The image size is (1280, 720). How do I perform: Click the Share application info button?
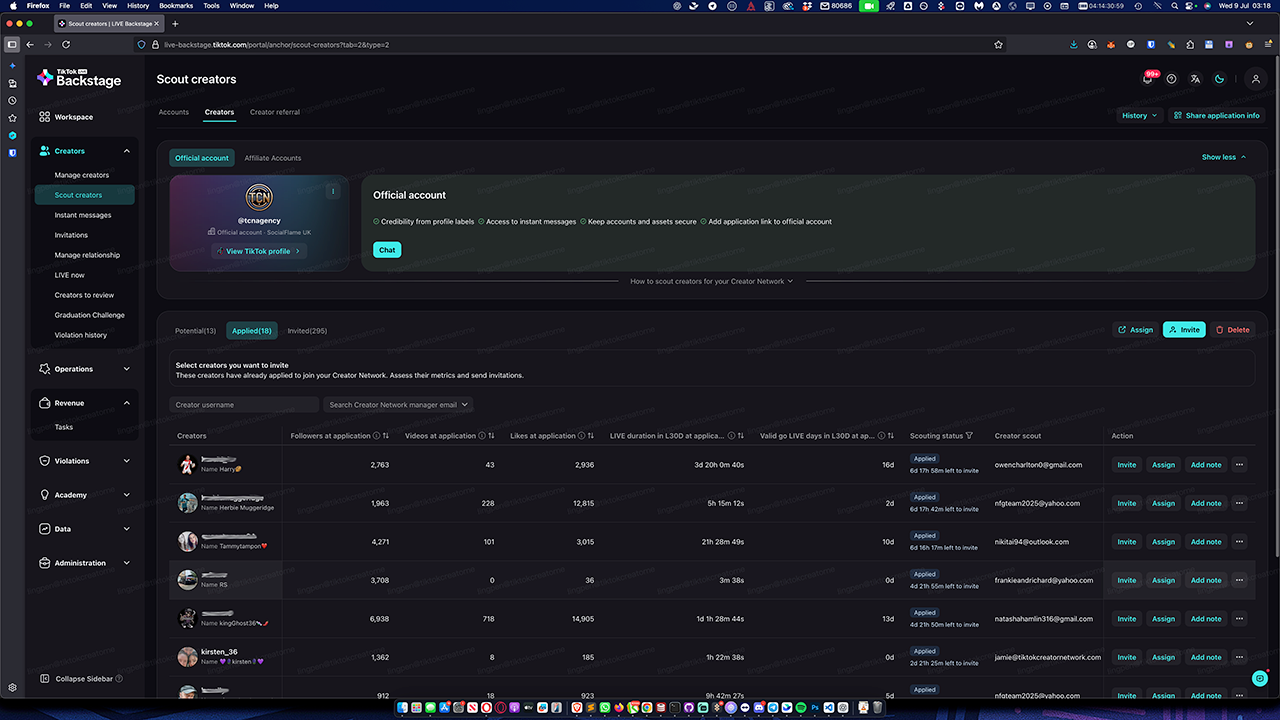pos(1216,115)
